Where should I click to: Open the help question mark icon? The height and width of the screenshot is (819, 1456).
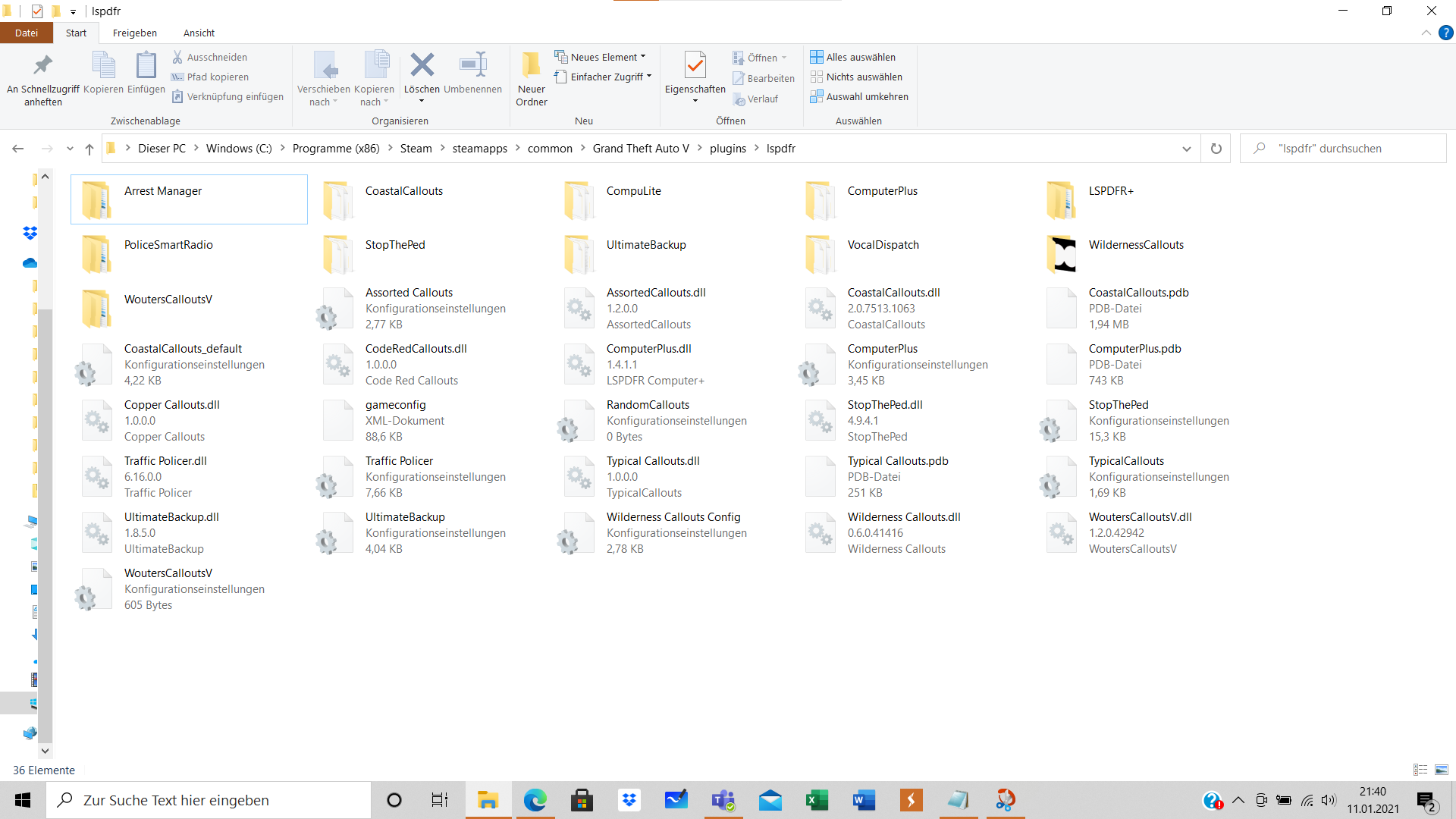[x=1445, y=33]
